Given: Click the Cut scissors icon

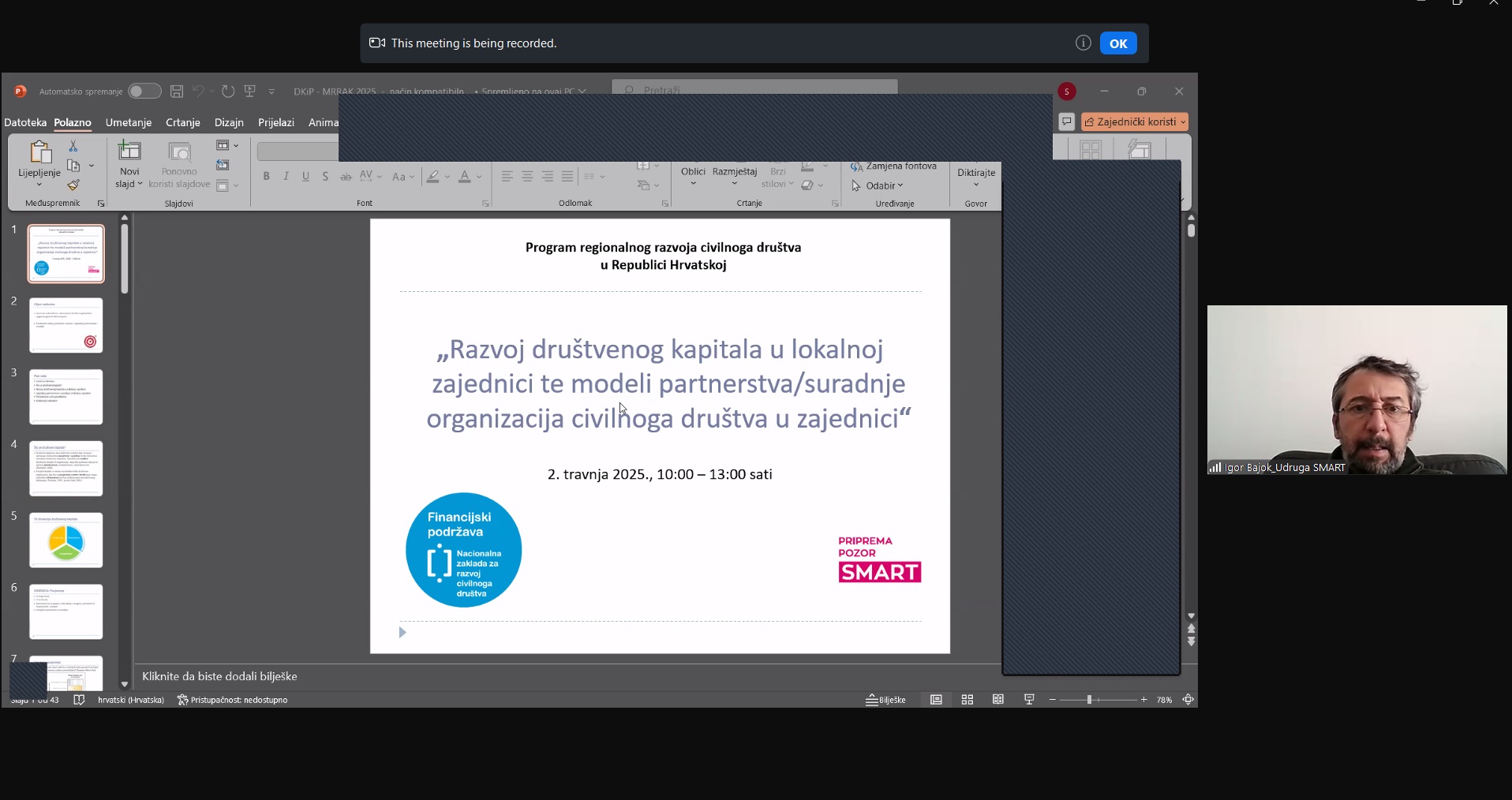Looking at the screenshot, I should tap(73, 146).
